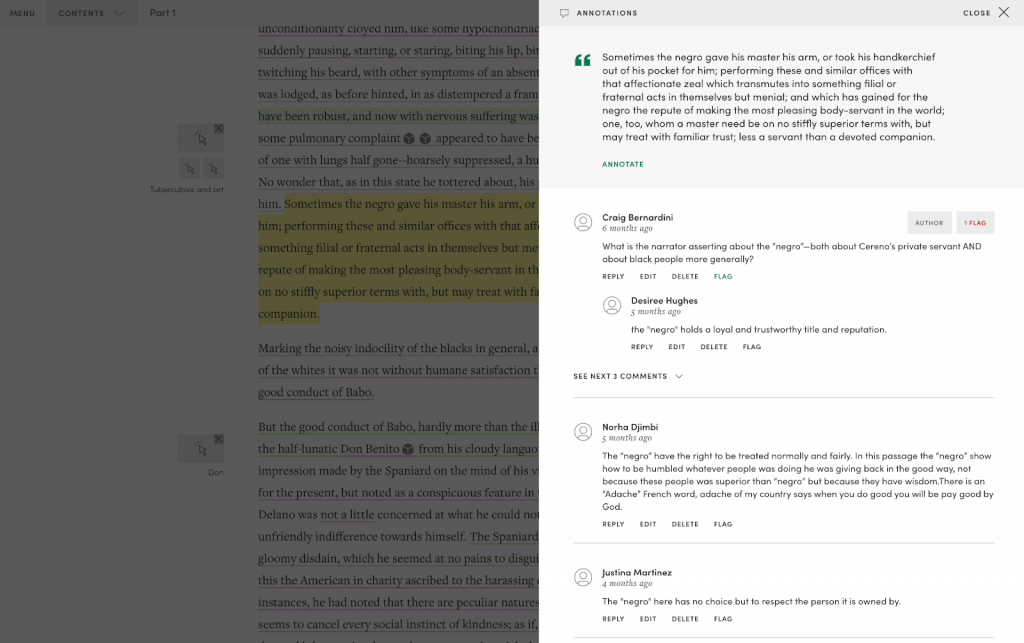The height and width of the screenshot is (643, 1024).
Task: Flag Craig Bernardini's comment
Action: [x=723, y=277]
